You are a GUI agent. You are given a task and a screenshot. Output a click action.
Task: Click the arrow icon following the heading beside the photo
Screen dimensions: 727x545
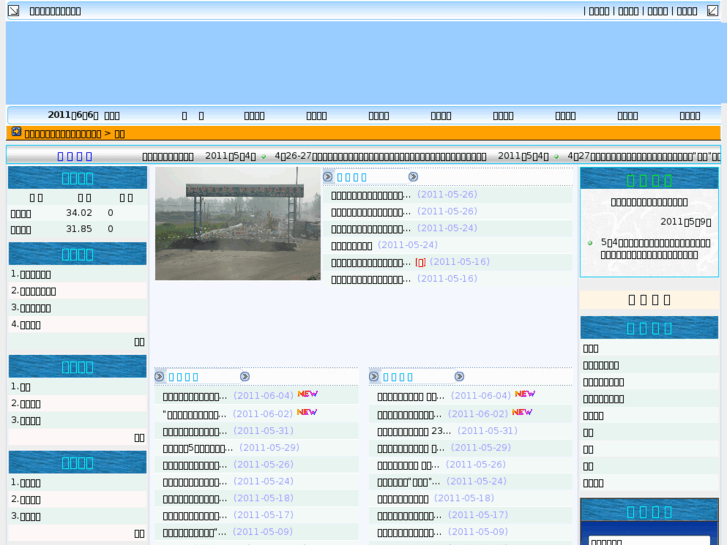(x=413, y=177)
